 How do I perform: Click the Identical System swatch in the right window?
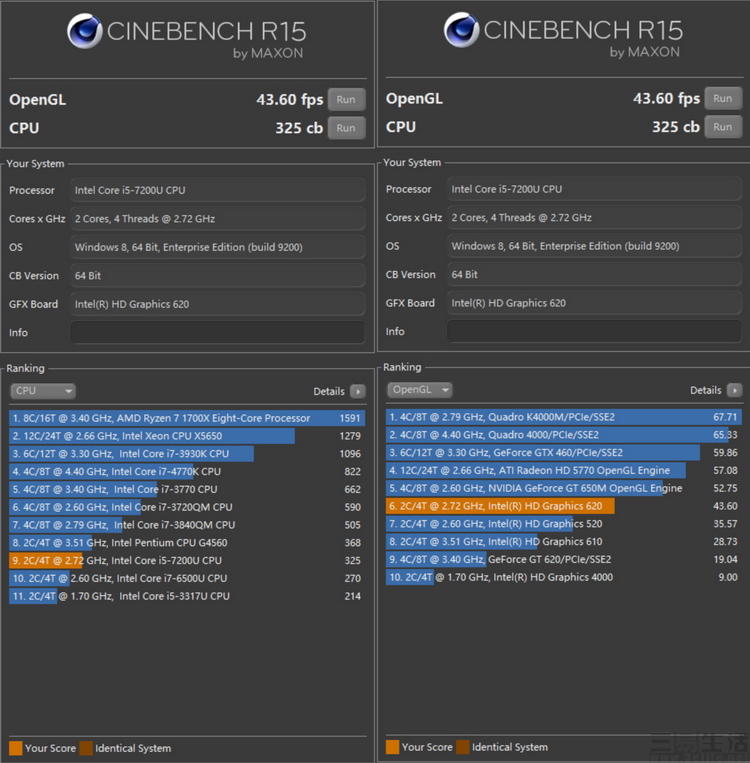pos(463,747)
